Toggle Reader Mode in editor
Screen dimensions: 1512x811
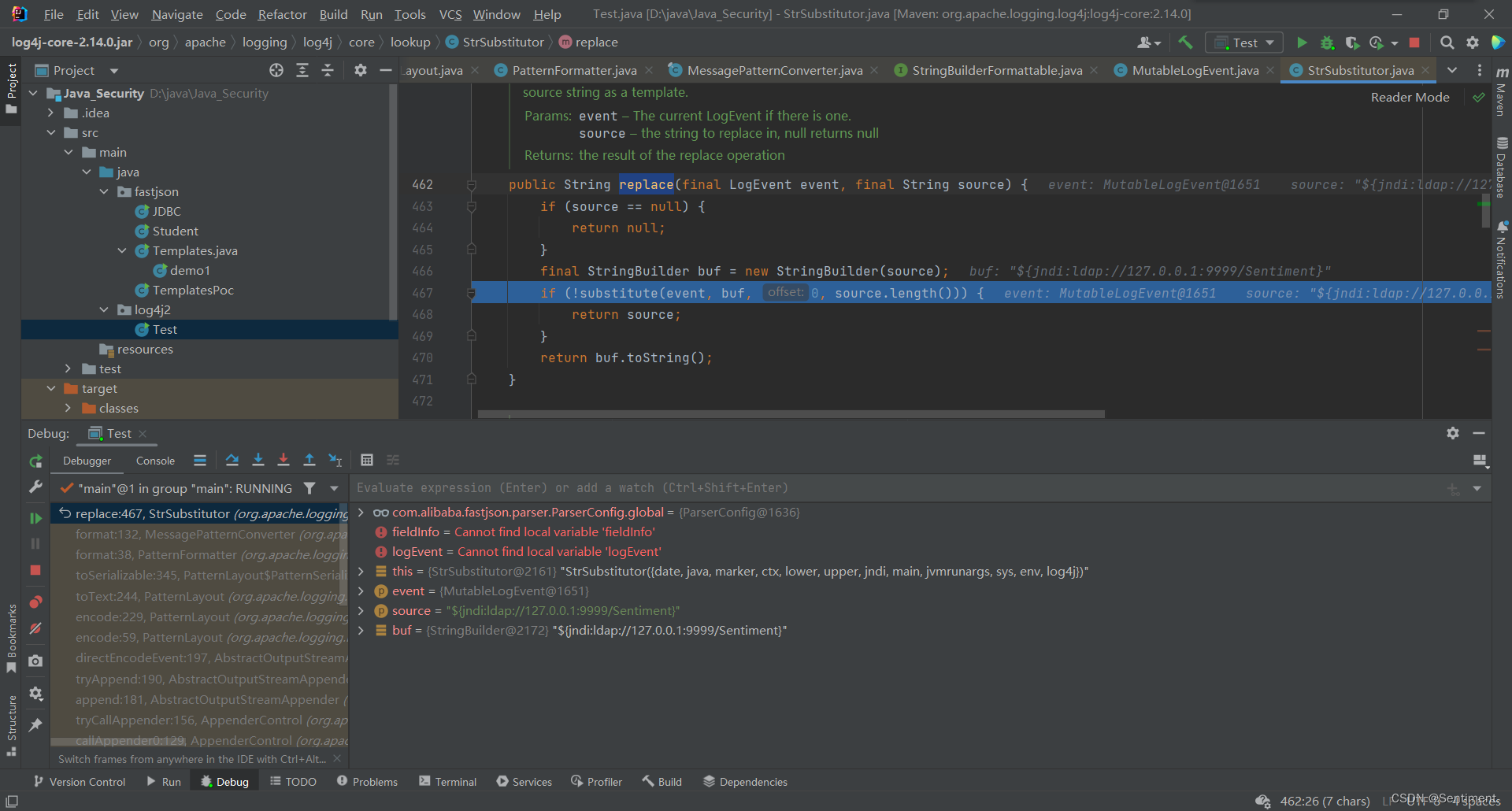tap(1410, 97)
